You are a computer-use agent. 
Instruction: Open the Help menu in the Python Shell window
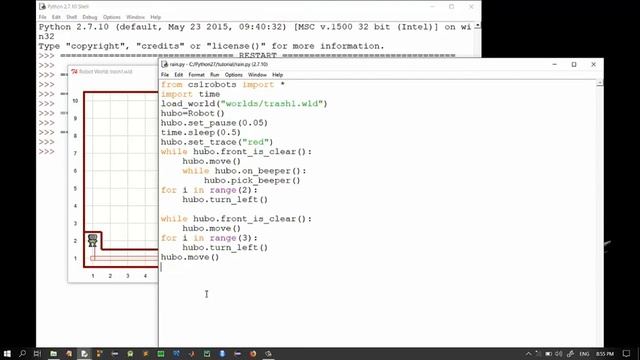(x=156, y=17)
